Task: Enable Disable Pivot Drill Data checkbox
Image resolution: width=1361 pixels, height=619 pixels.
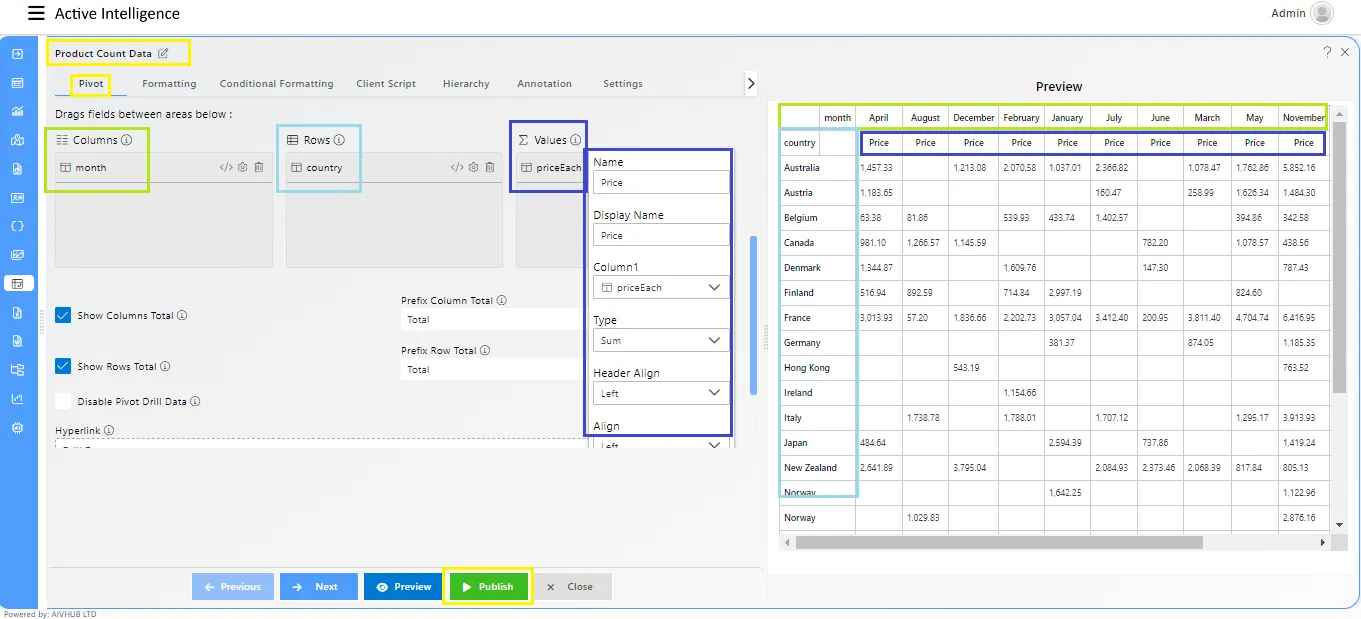Action: (63, 401)
